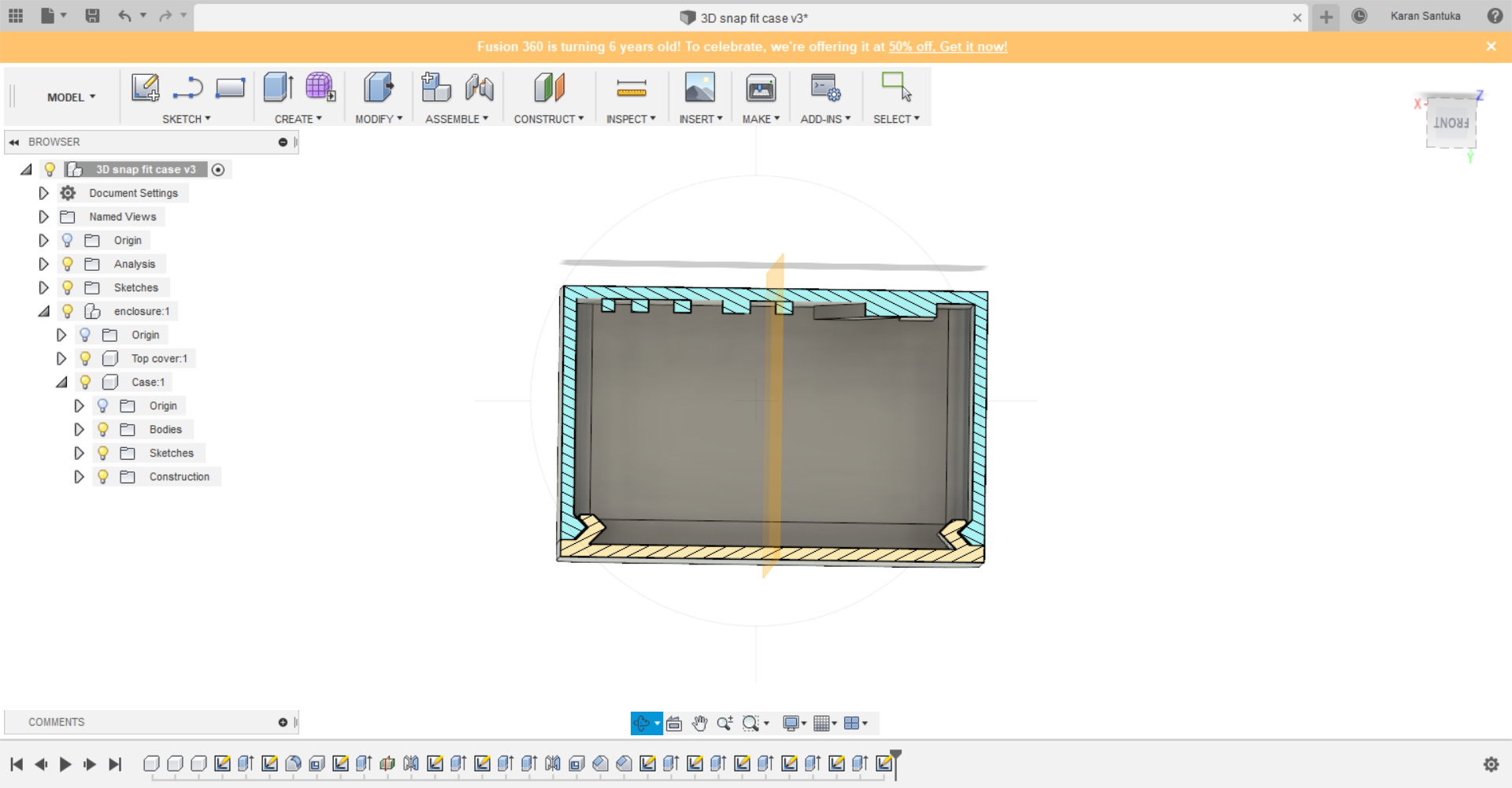Open the Help question mark icon
The width and height of the screenshot is (1512, 788).
pos(1495,16)
